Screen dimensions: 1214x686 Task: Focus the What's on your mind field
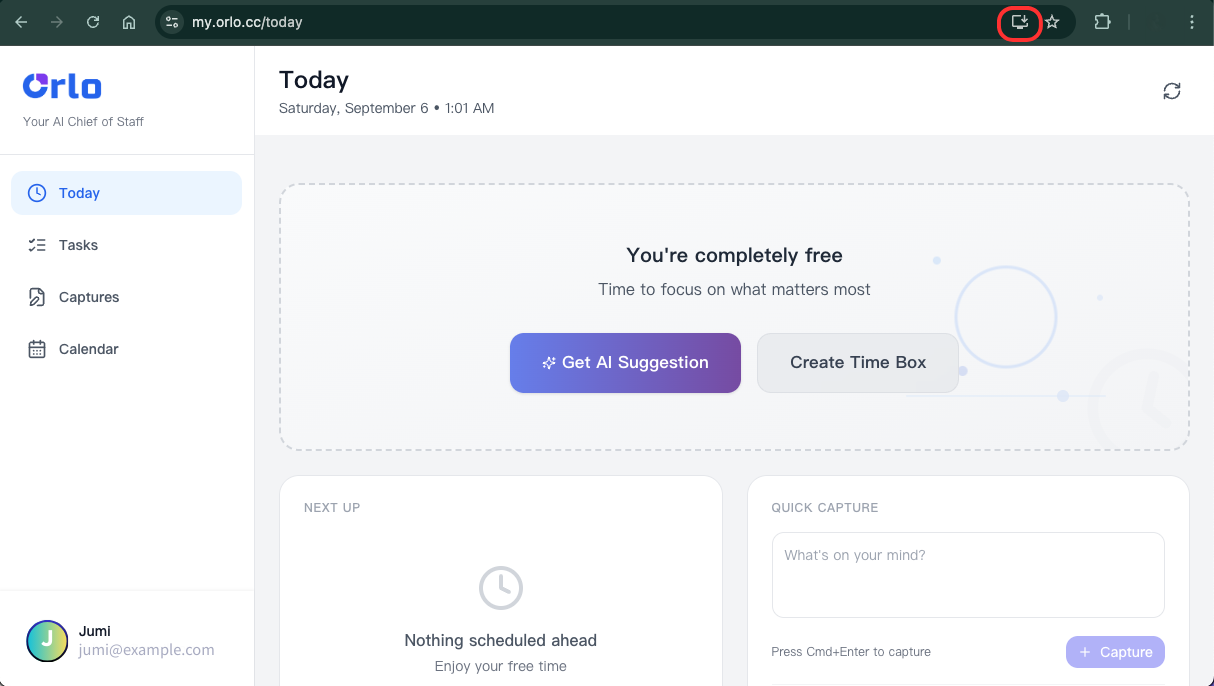tap(968, 575)
